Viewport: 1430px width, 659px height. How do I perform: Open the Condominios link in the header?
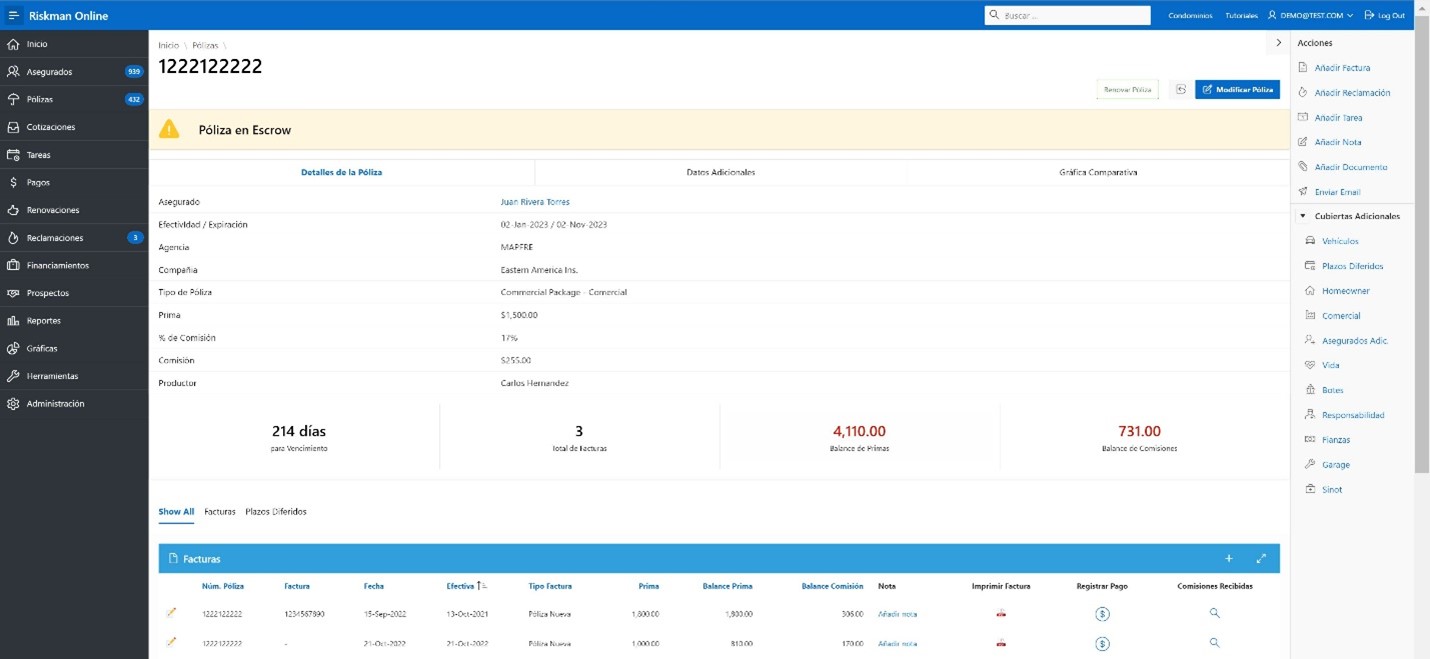[1190, 16]
